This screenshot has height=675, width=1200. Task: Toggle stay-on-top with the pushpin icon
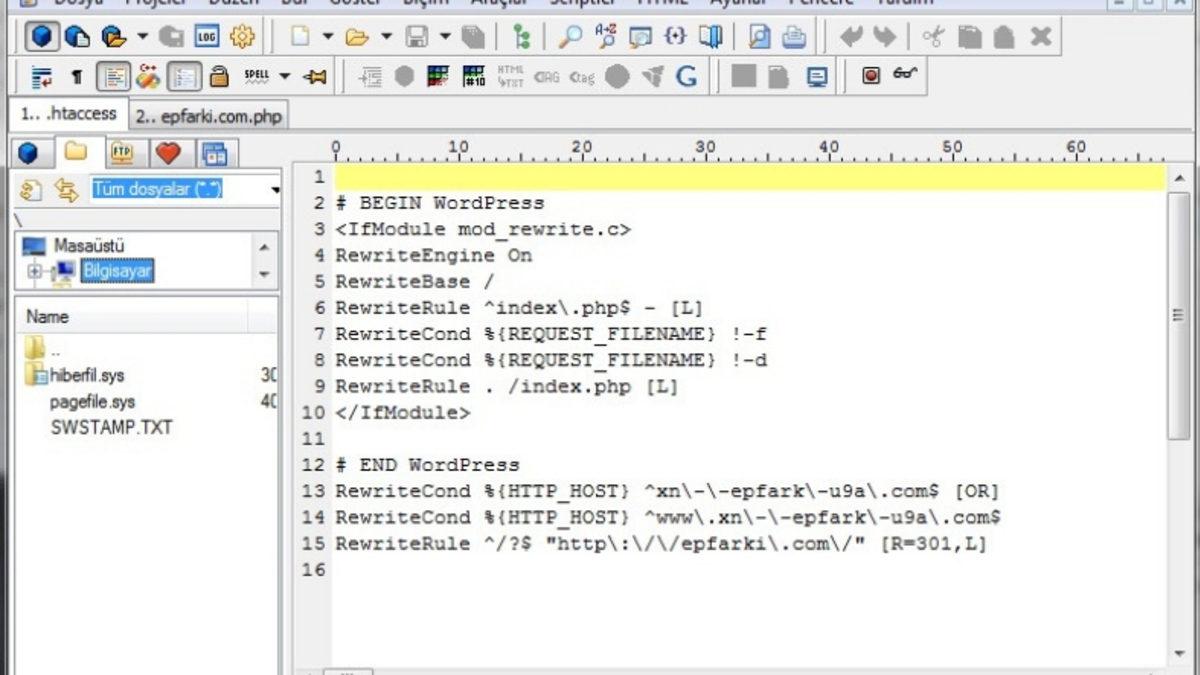click(316, 75)
